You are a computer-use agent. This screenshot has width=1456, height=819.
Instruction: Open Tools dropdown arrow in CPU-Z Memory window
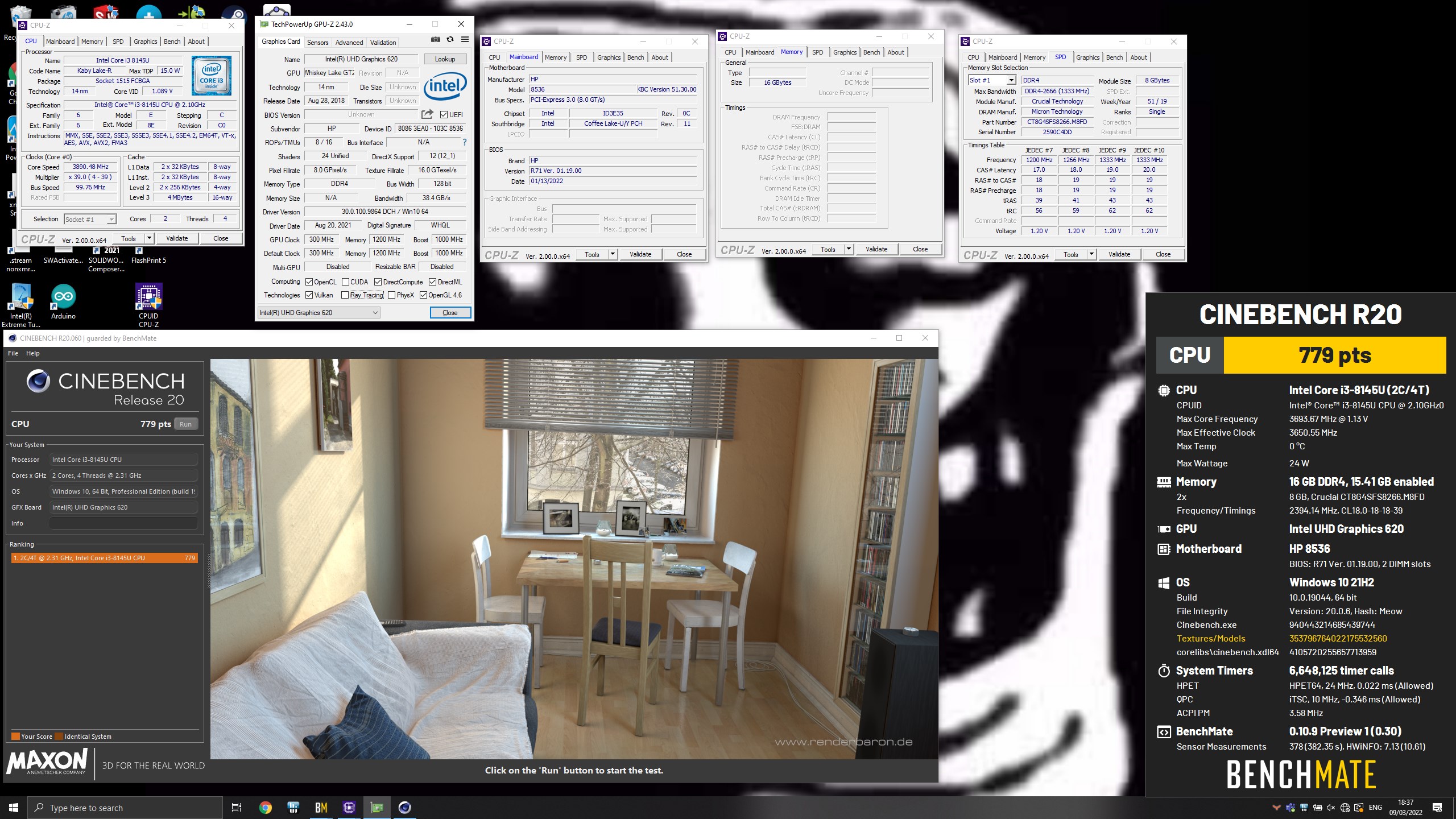pos(849,249)
